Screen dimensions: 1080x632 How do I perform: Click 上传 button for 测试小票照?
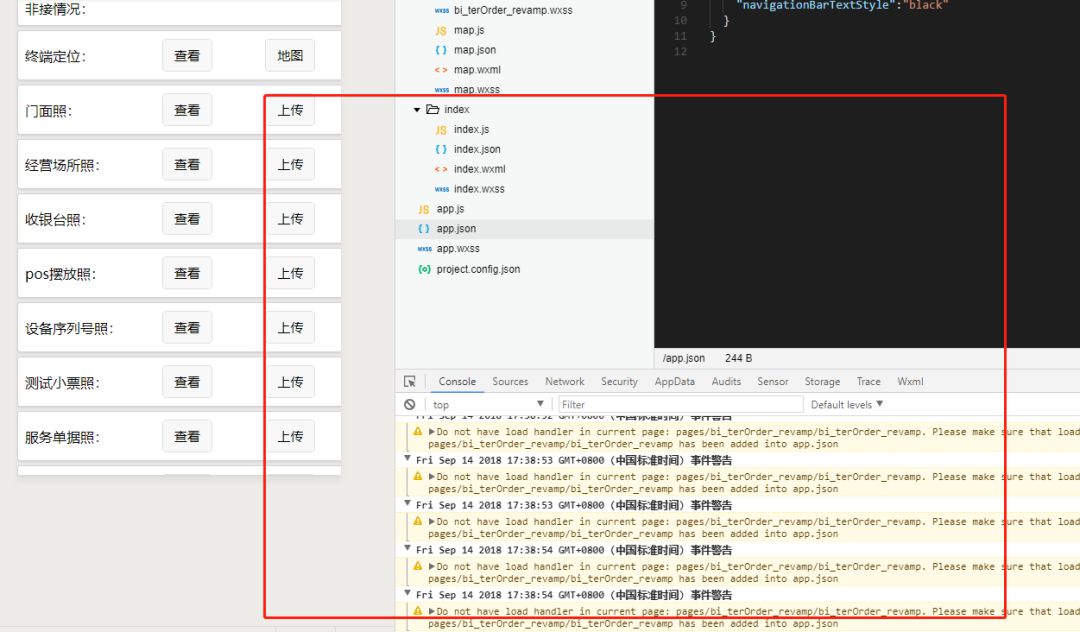pyautogui.click(x=290, y=382)
